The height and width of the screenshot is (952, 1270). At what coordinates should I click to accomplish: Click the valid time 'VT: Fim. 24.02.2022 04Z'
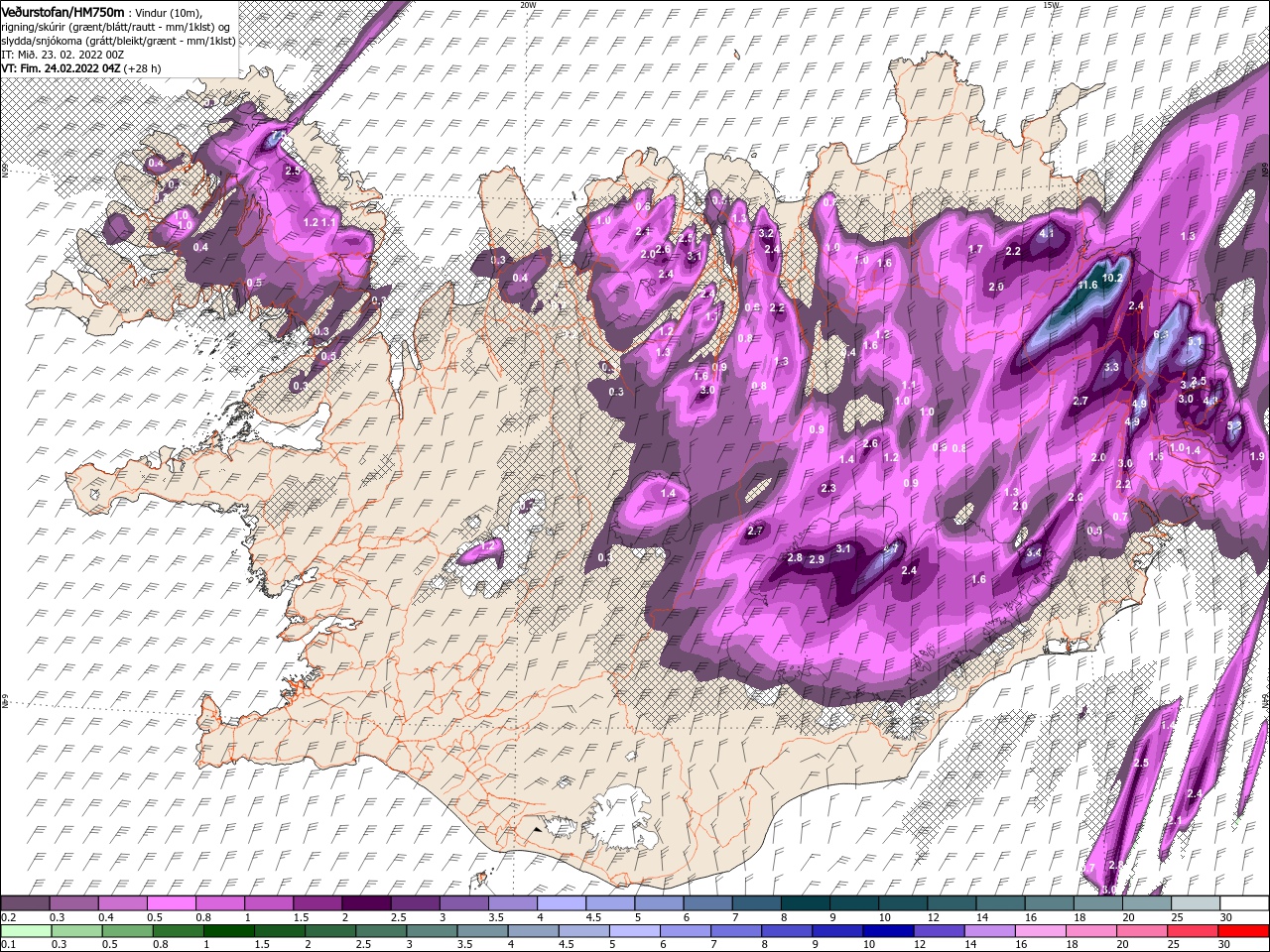coord(62,68)
